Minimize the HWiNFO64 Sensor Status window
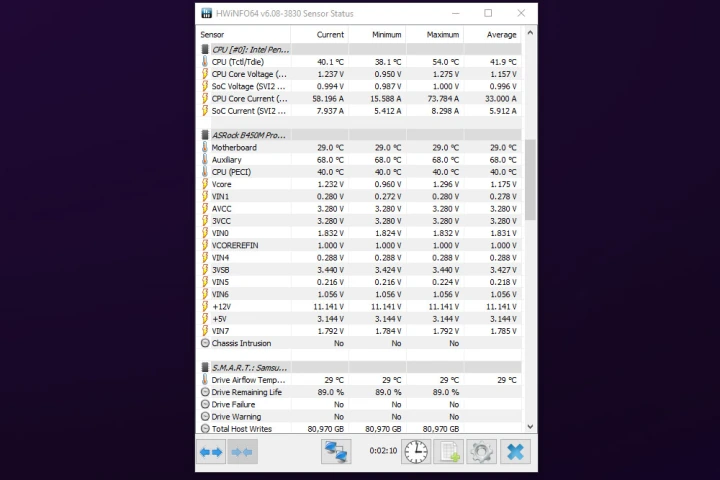 (x=455, y=13)
